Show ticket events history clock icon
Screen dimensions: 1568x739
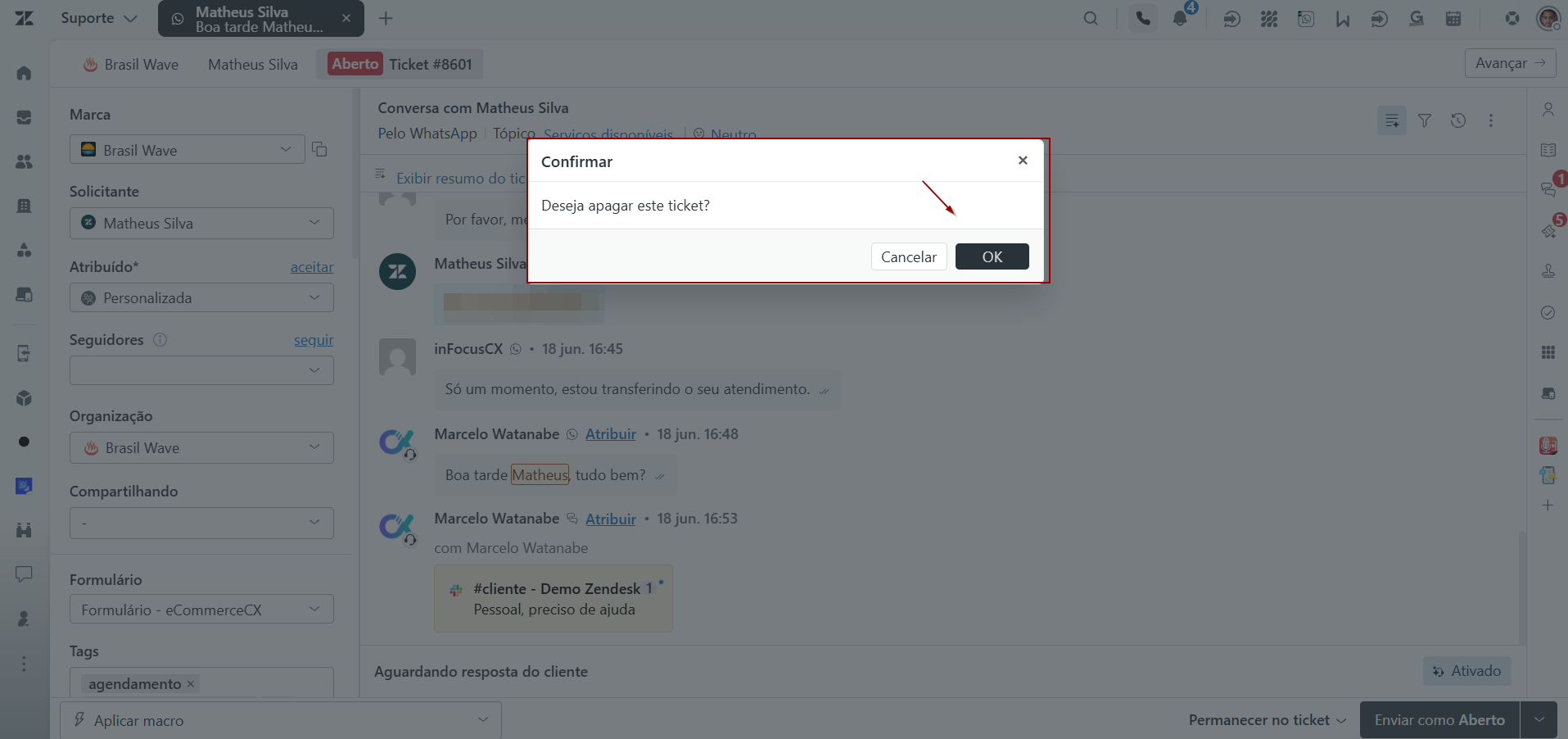tap(1458, 120)
